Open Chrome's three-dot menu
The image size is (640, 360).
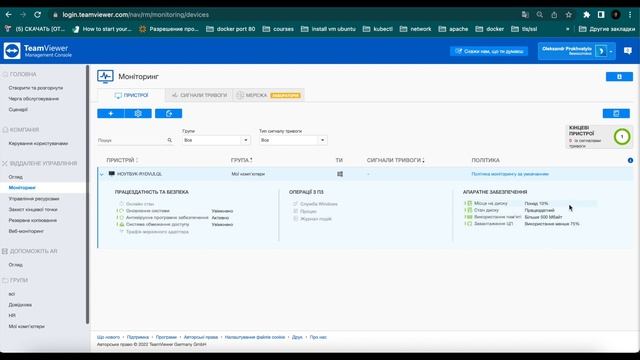(x=630, y=15)
